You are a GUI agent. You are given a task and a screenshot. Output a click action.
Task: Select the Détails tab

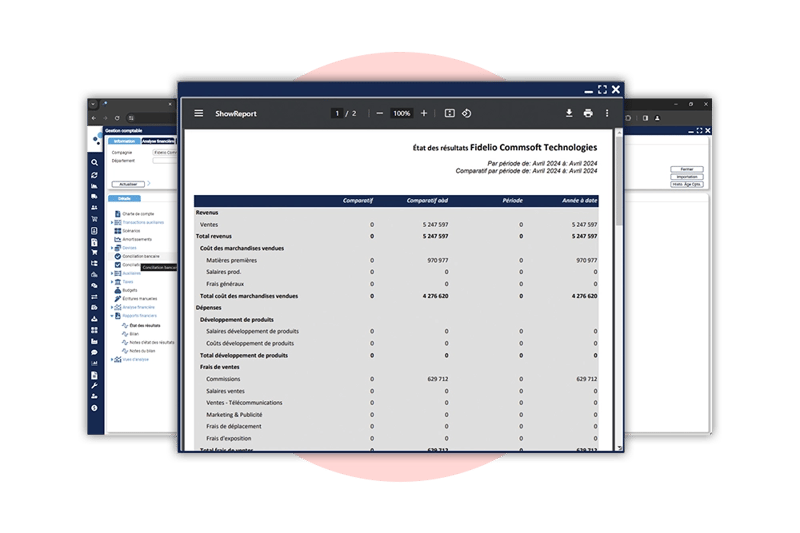(x=124, y=198)
